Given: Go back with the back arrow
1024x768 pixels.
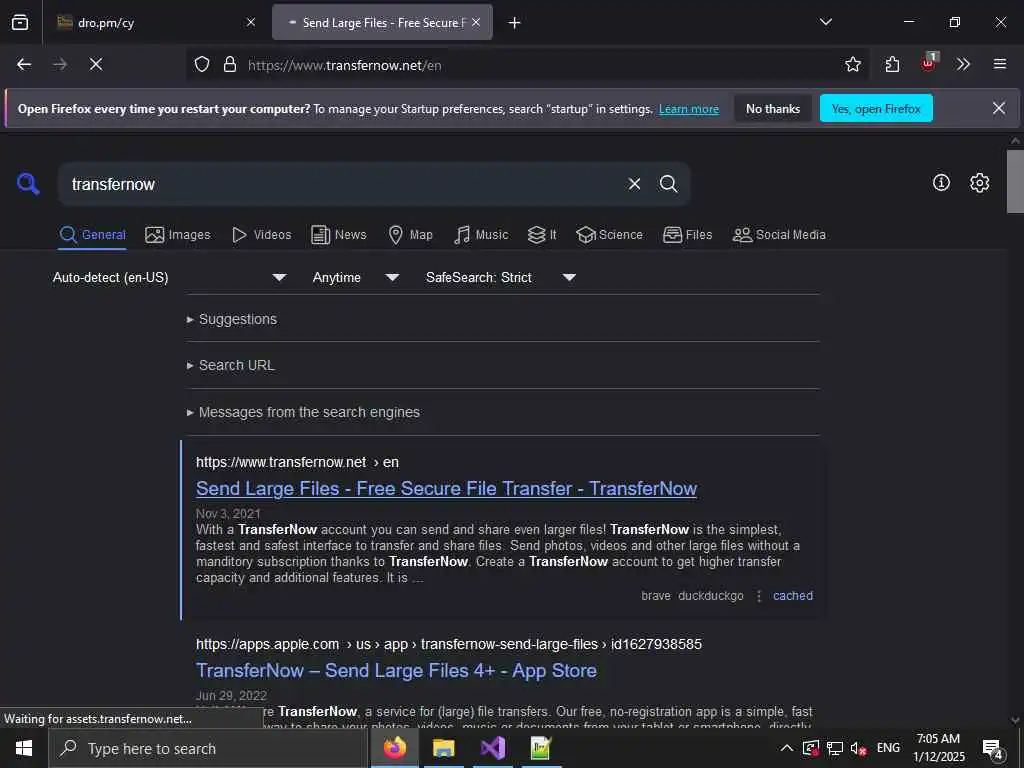Looking at the screenshot, I should click(x=24, y=65).
